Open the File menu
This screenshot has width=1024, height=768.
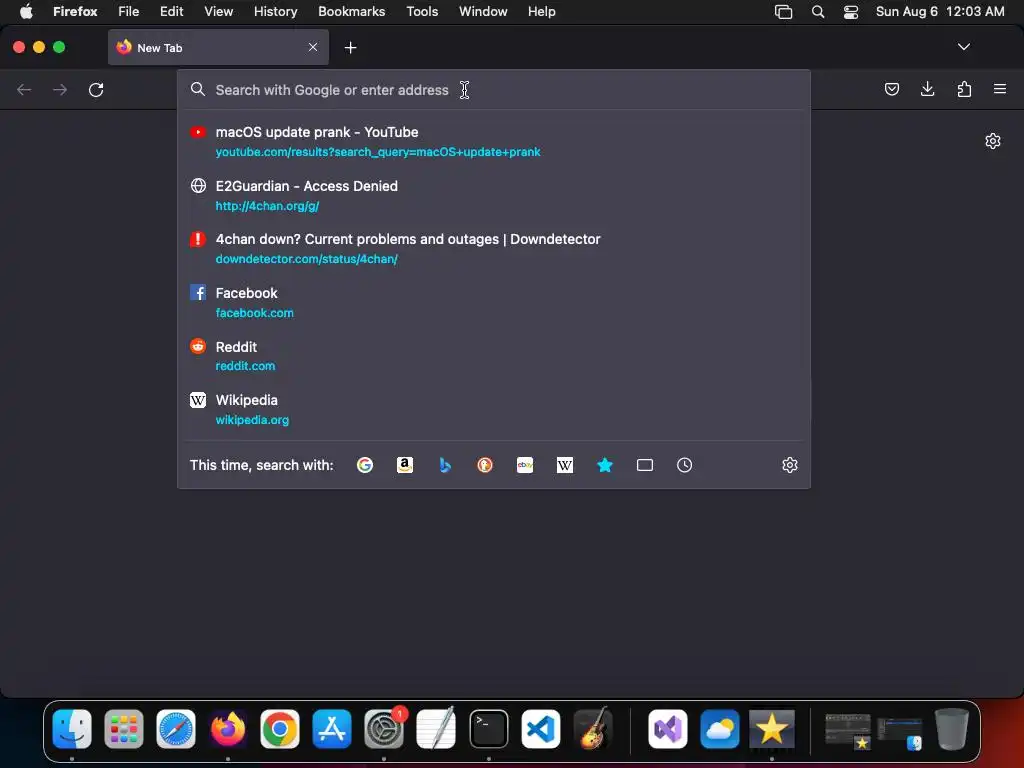click(x=129, y=11)
